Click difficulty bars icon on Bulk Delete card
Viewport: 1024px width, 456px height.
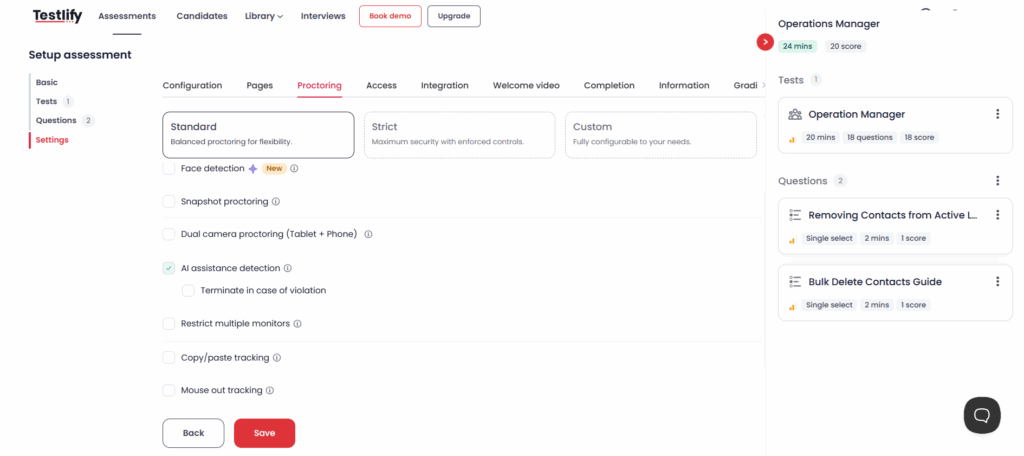(x=792, y=306)
